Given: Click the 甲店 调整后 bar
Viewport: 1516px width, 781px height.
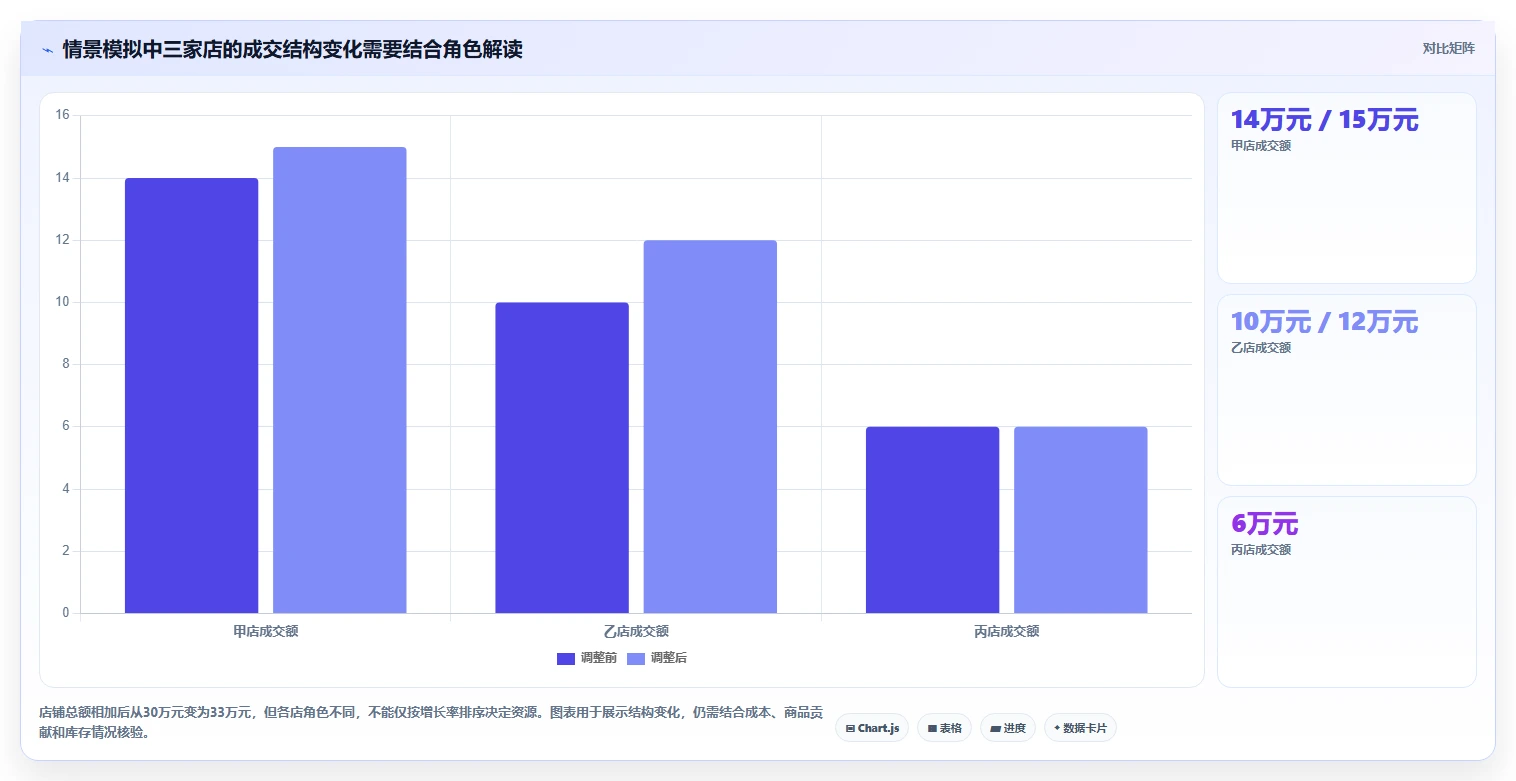Looking at the screenshot, I should [340, 380].
